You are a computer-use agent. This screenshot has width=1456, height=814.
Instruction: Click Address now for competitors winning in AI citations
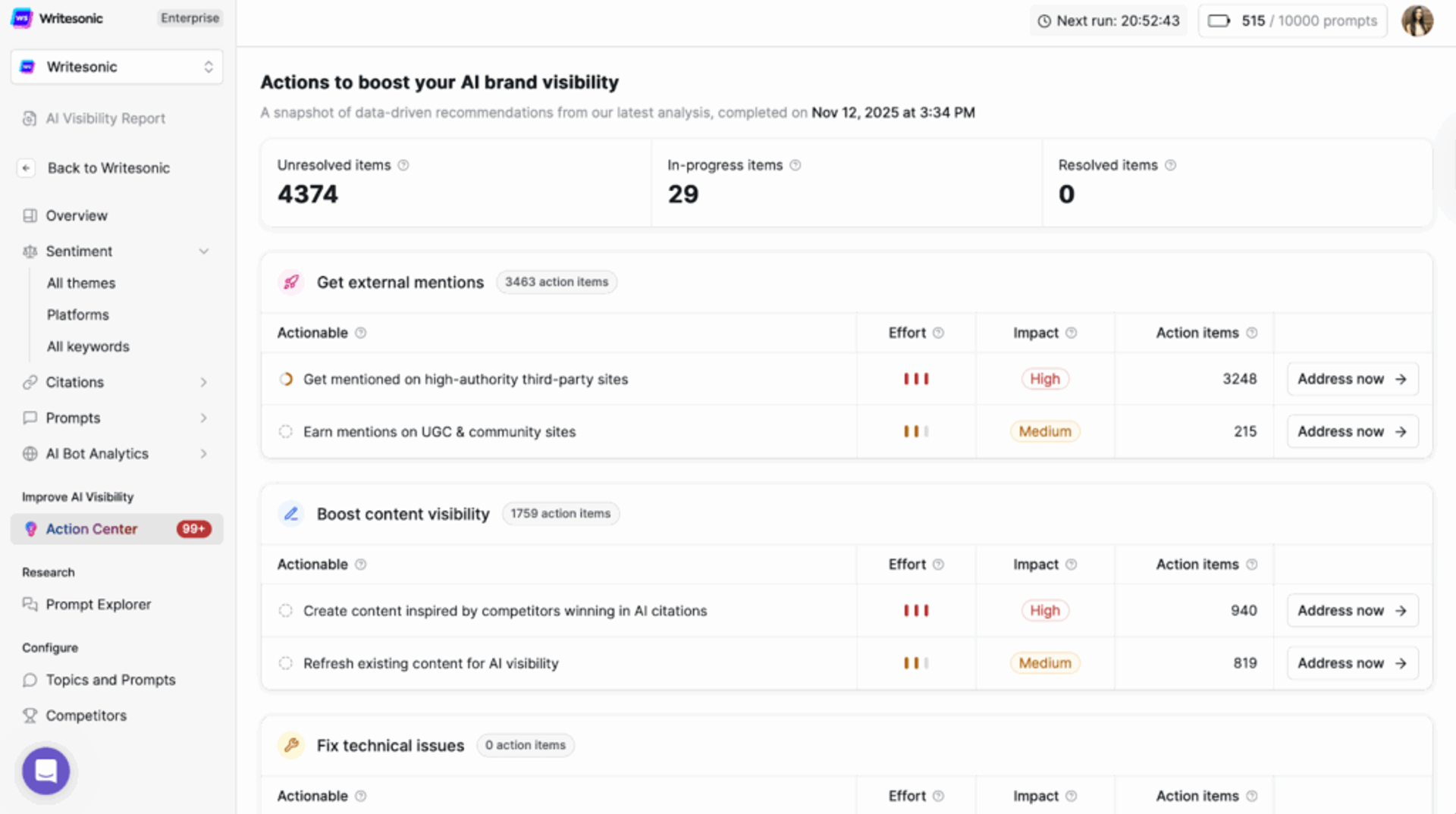pos(1352,611)
